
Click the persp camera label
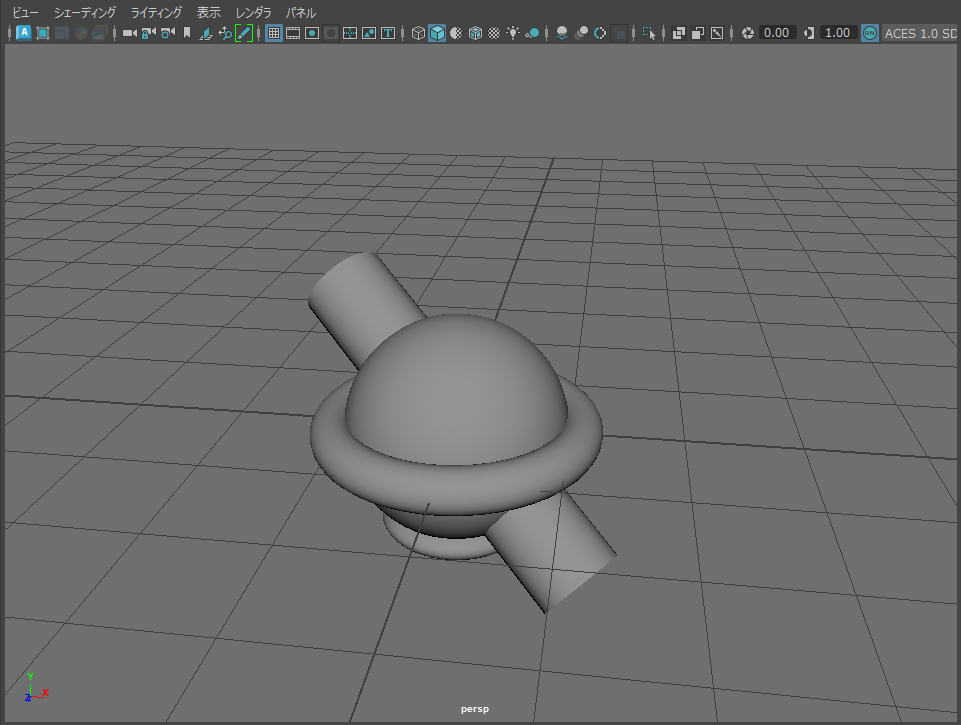click(x=475, y=709)
